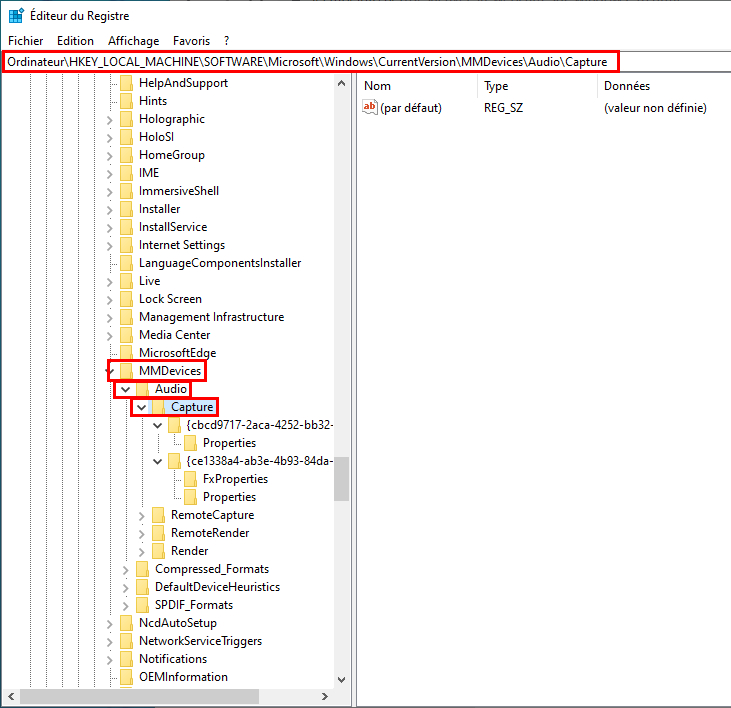Image resolution: width=731 pixels, height=708 pixels.
Task: Click the tree vertical scrollbar thumb
Action: 342,479
